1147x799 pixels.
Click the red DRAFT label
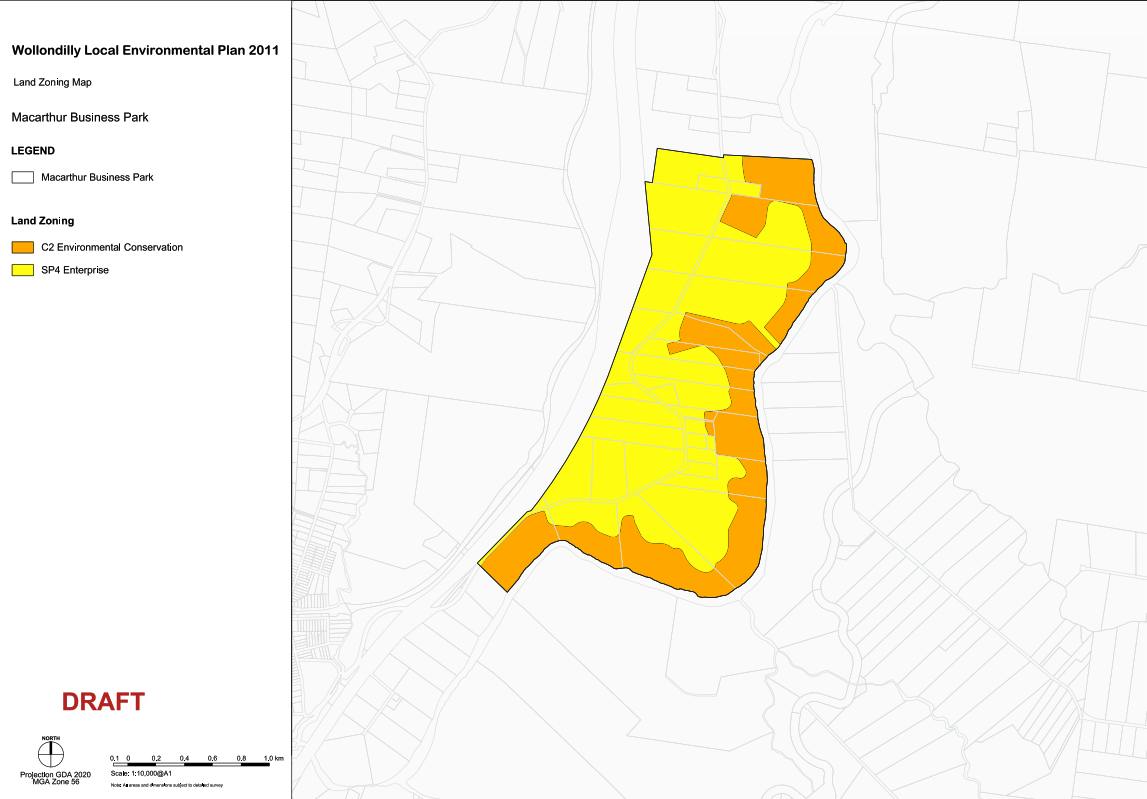103,702
